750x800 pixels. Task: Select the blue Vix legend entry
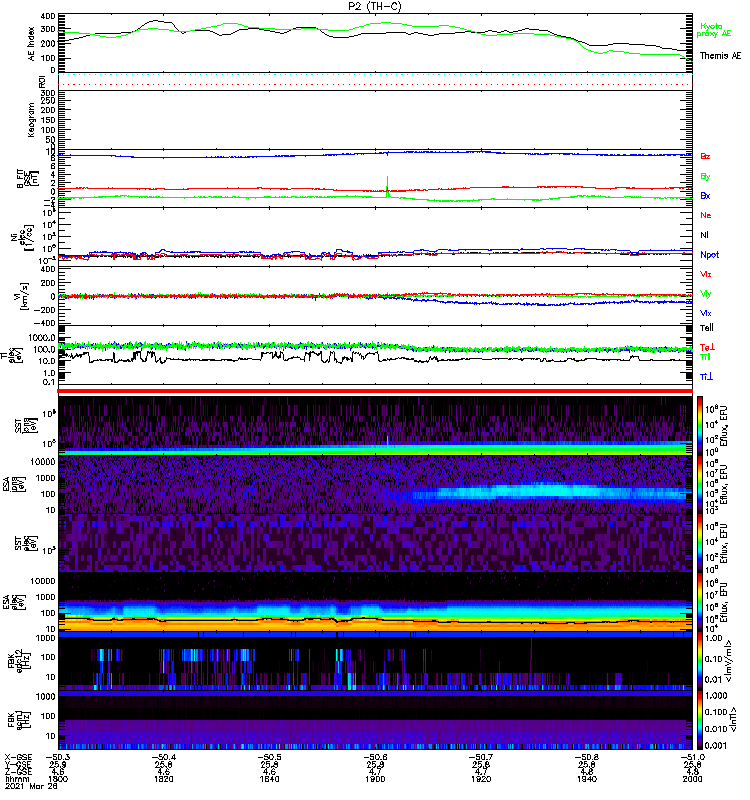(x=705, y=313)
